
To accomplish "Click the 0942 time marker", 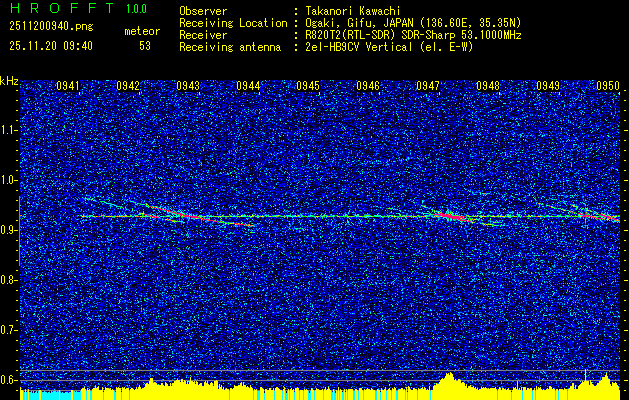I will [x=128, y=86].
